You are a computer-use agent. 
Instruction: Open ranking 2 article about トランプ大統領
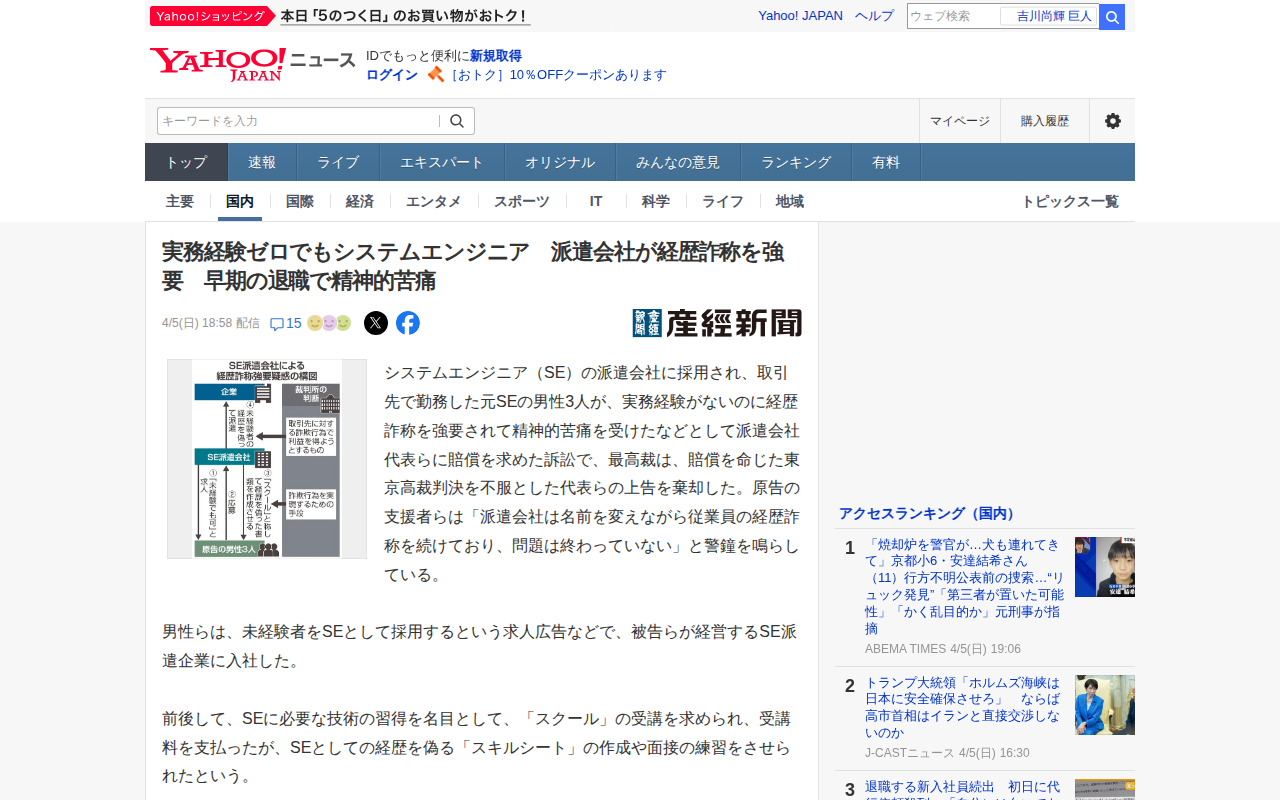coord(962,708)
